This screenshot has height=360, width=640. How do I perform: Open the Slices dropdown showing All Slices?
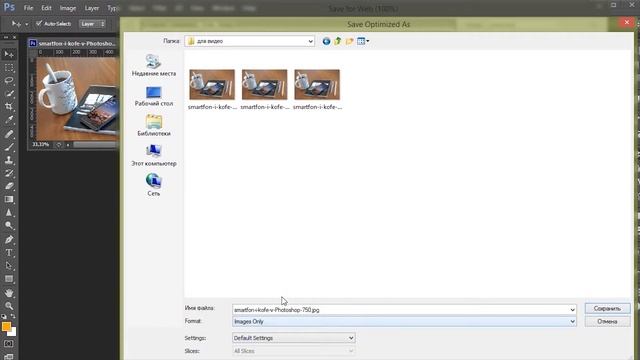pyautogui.click(x=293, y=351)
